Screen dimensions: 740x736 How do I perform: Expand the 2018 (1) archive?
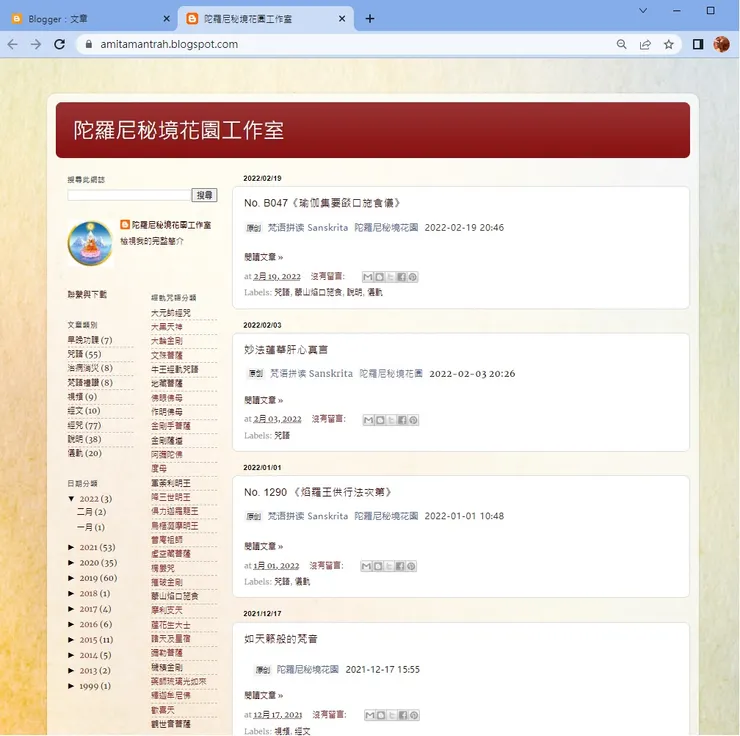pyautogui.click(x=71, y=594)
